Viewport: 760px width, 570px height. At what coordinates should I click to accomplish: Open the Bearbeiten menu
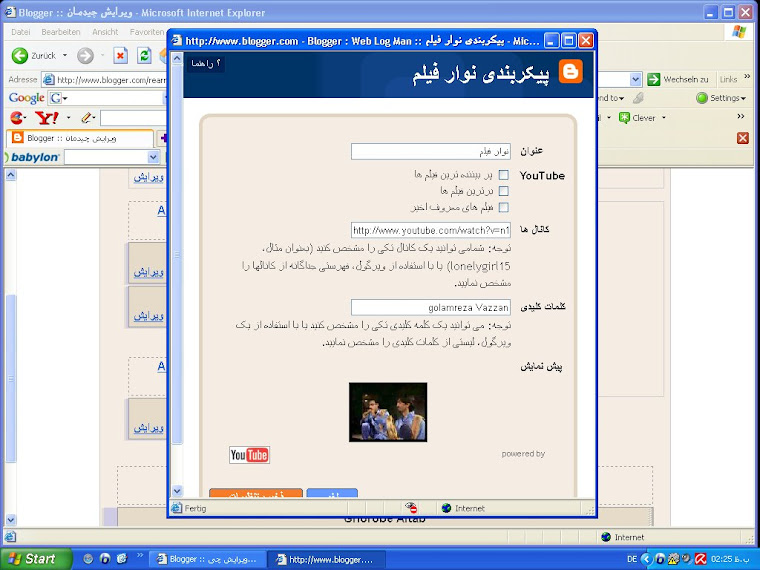point(61,32)
